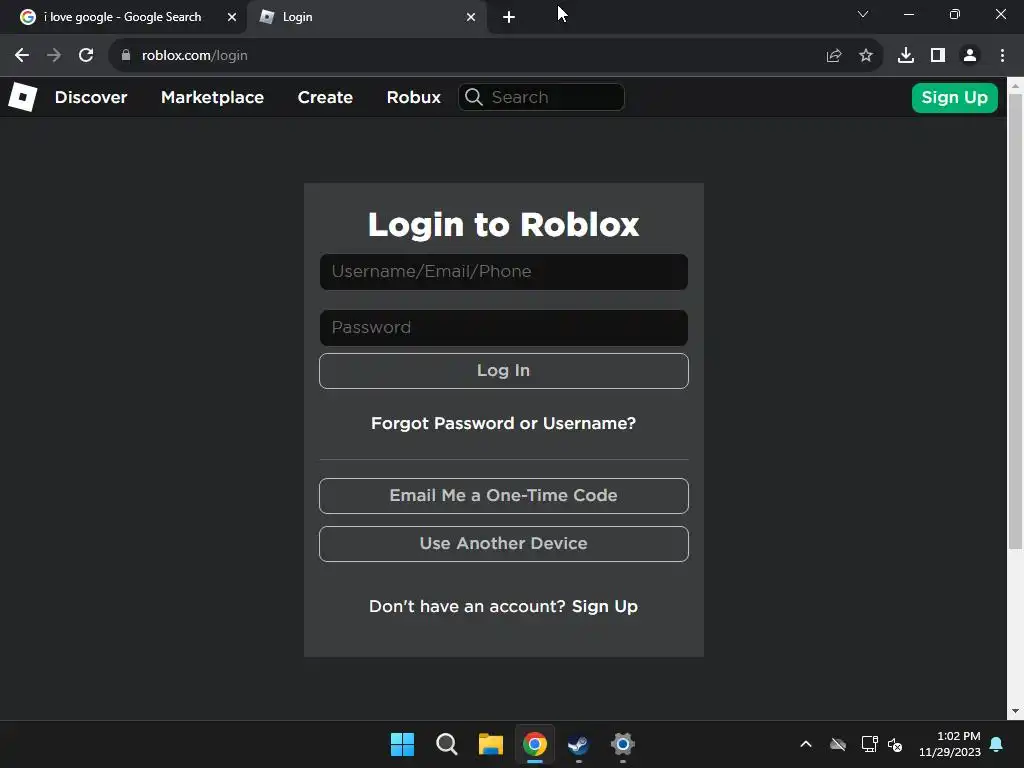Screen dimensions: 1024x768
Task: Open Settings gear in taskbar
Action: coord(622,744)
